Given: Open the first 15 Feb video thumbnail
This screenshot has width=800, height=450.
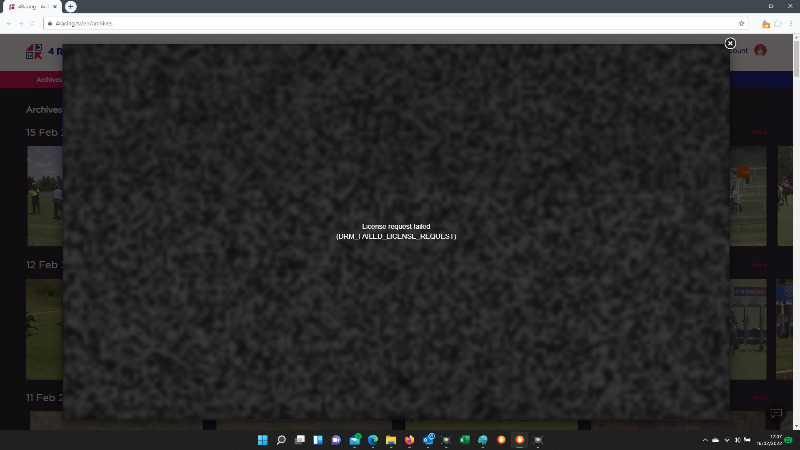Looking at the screenshot, I should click(44, 196).
